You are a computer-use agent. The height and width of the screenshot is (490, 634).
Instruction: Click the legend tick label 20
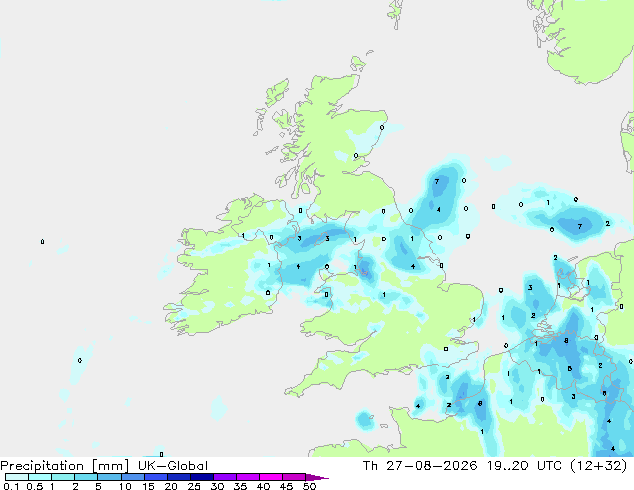[171, 486]
